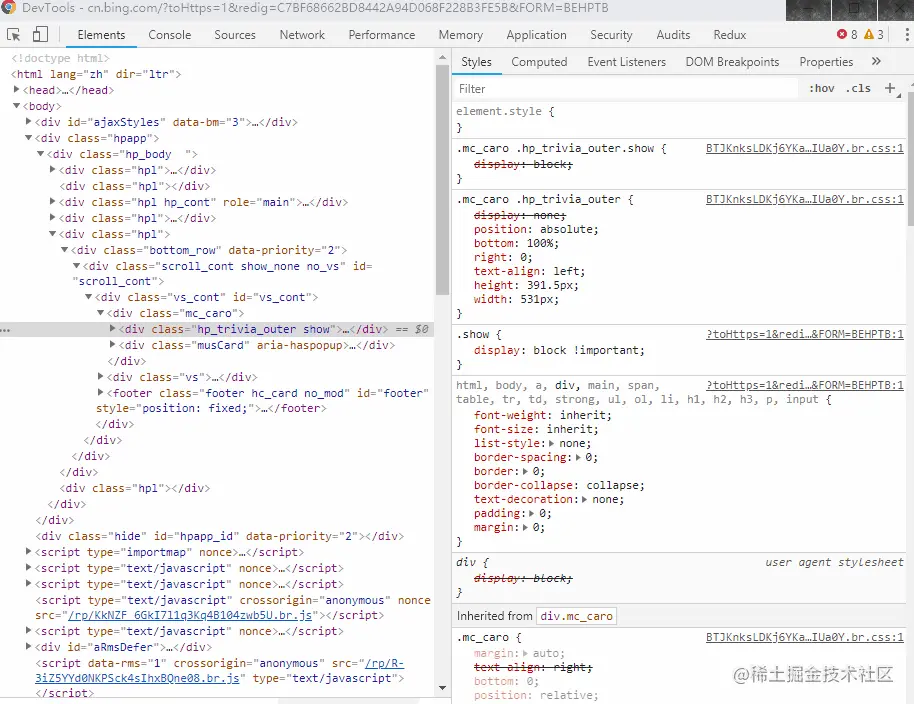
Task: Click the 'position: absolute' declaration
Action: pos(536,230)
